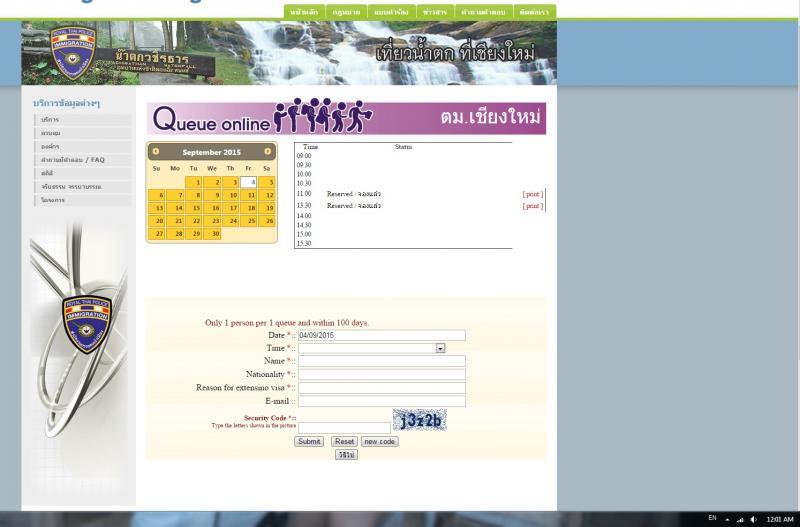Image resolution: width=800 pixels, height=527 pixels.
Task: Click the print link for 11.00 slot
Action: pos(532,194)
